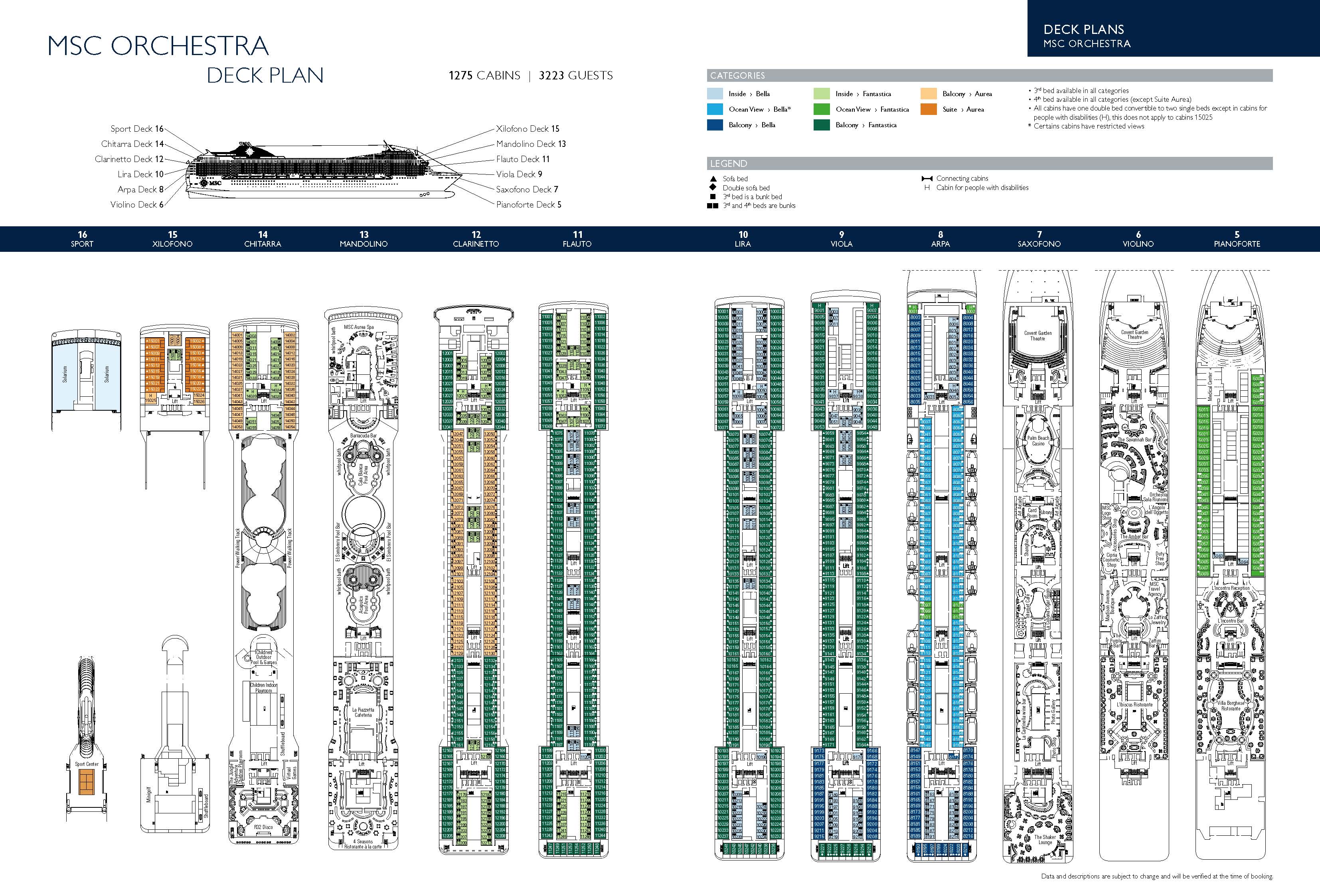Click '4 Seasons Ristorante à la carte' label
This screenshot has width=1320, height=896.
click(x=364, y=844)
